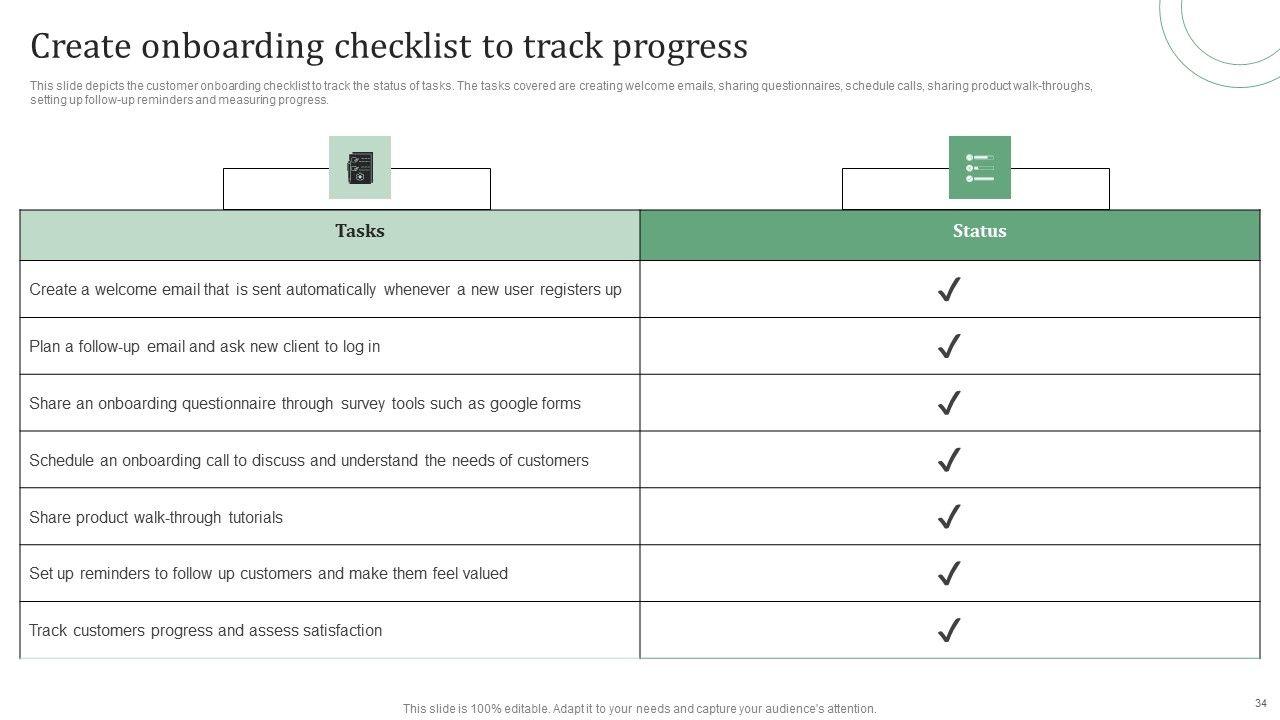
Task: Select the 'Plan a follow-up email' task text
Action: pos(204,347)
